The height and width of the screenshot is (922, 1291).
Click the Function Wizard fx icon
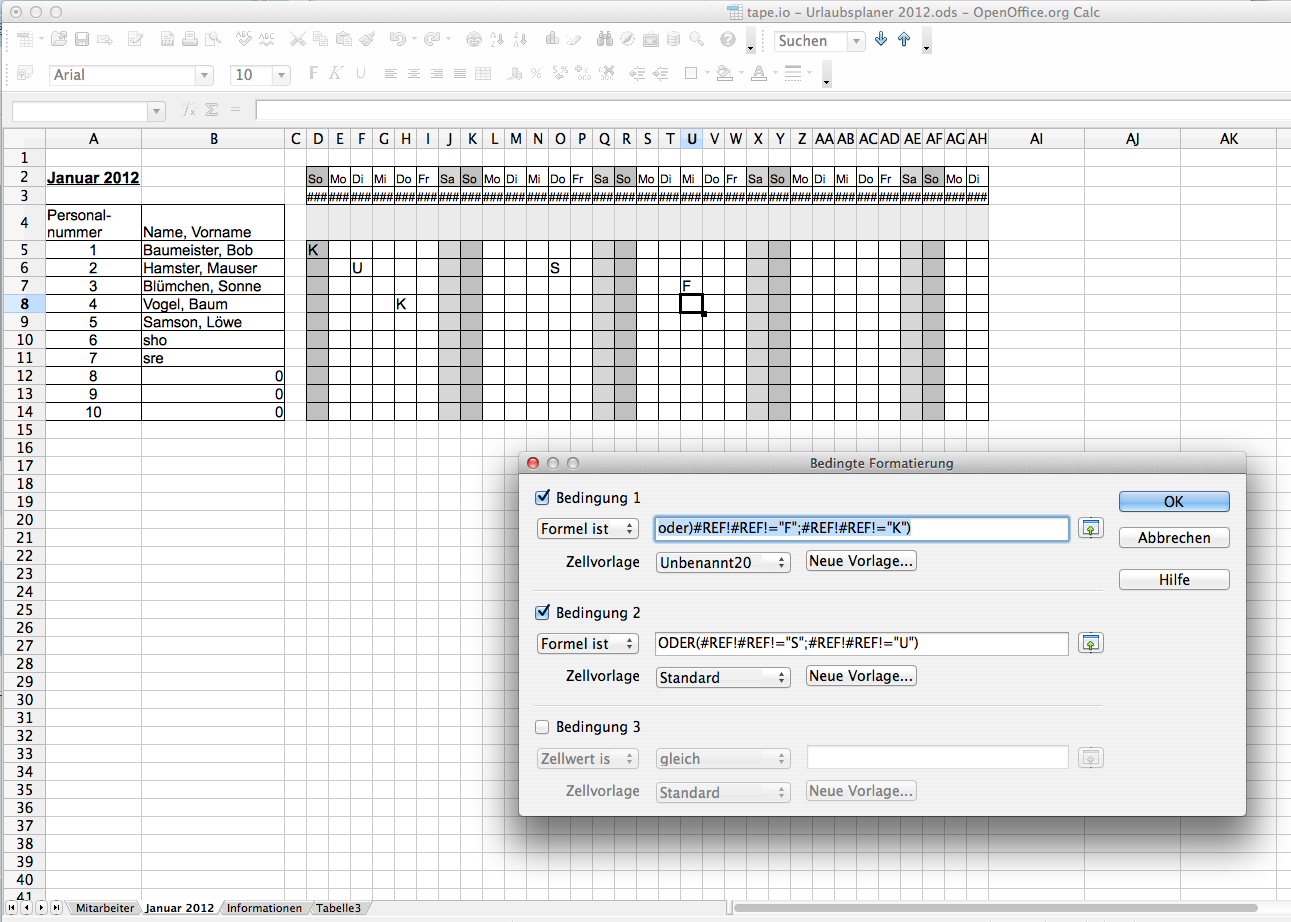188,109
